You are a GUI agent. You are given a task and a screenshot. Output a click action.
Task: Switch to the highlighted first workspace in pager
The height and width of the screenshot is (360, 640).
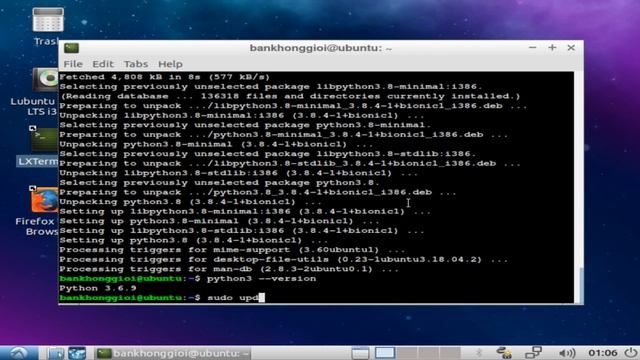pyautogui.click(x=384, y=353)
